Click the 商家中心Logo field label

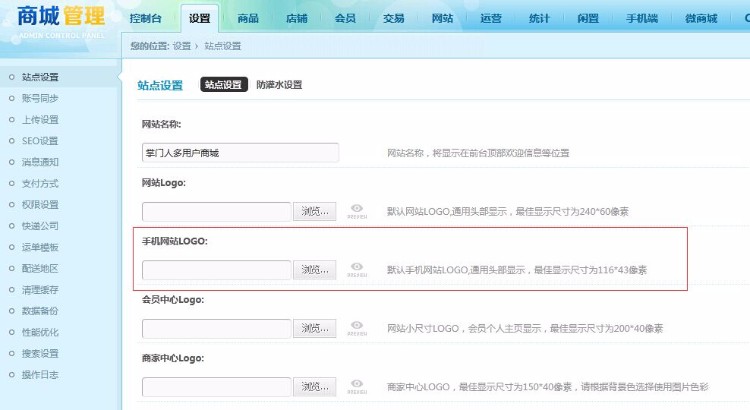click(x=173, y=358)
